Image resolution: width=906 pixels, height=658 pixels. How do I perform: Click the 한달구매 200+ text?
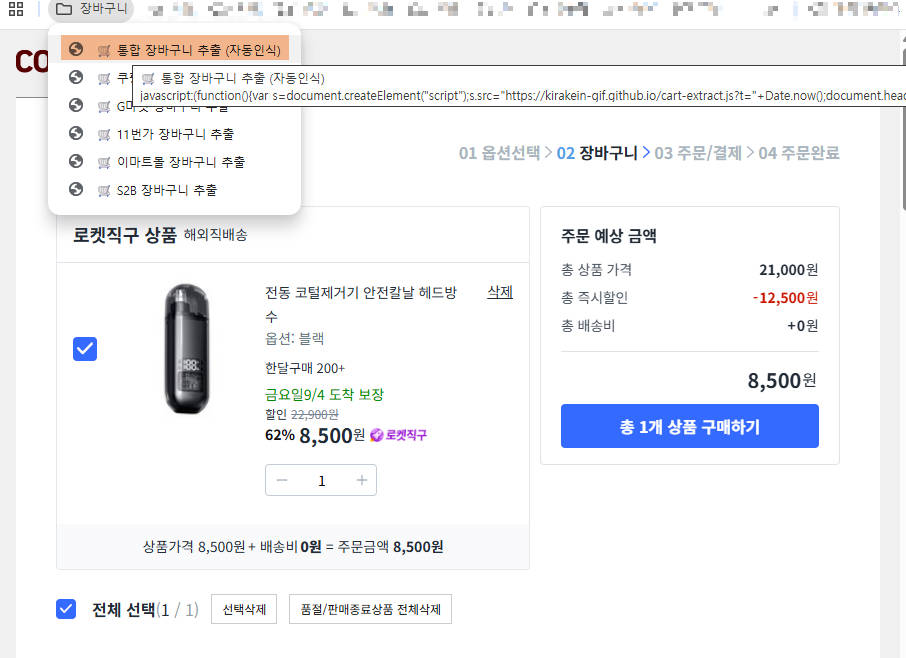tap(305, 368)
